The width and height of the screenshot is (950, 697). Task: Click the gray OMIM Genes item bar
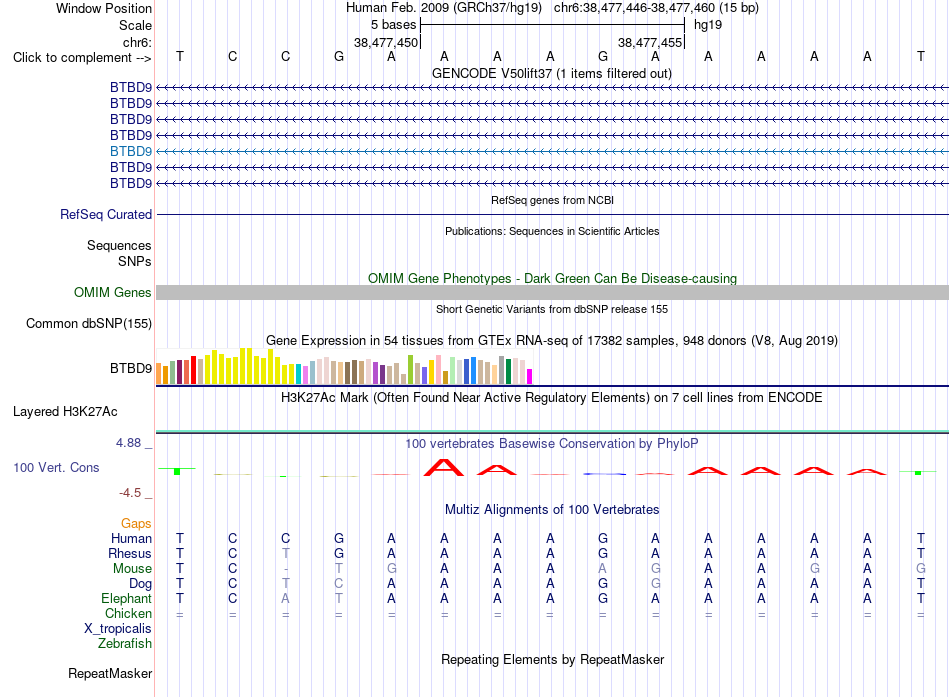click(x=552, y=293)
